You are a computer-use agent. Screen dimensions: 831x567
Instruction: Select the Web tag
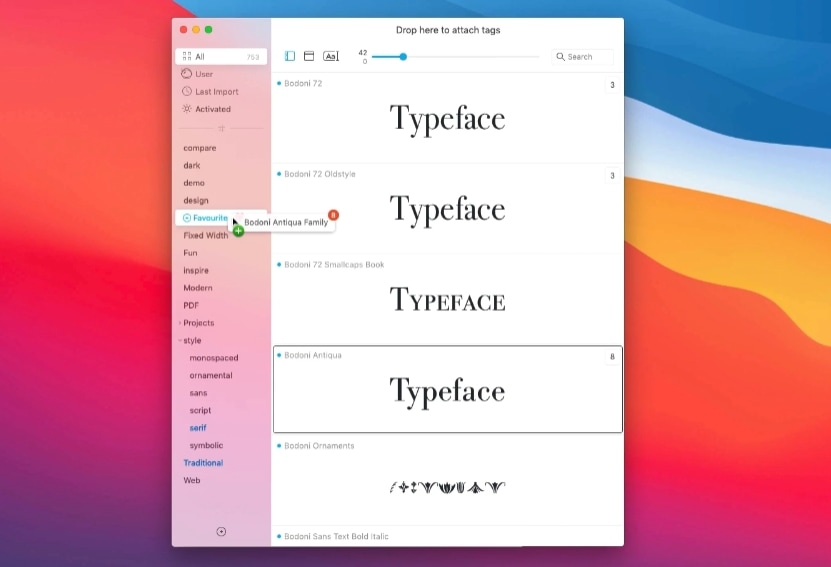[x=192, y=480]
